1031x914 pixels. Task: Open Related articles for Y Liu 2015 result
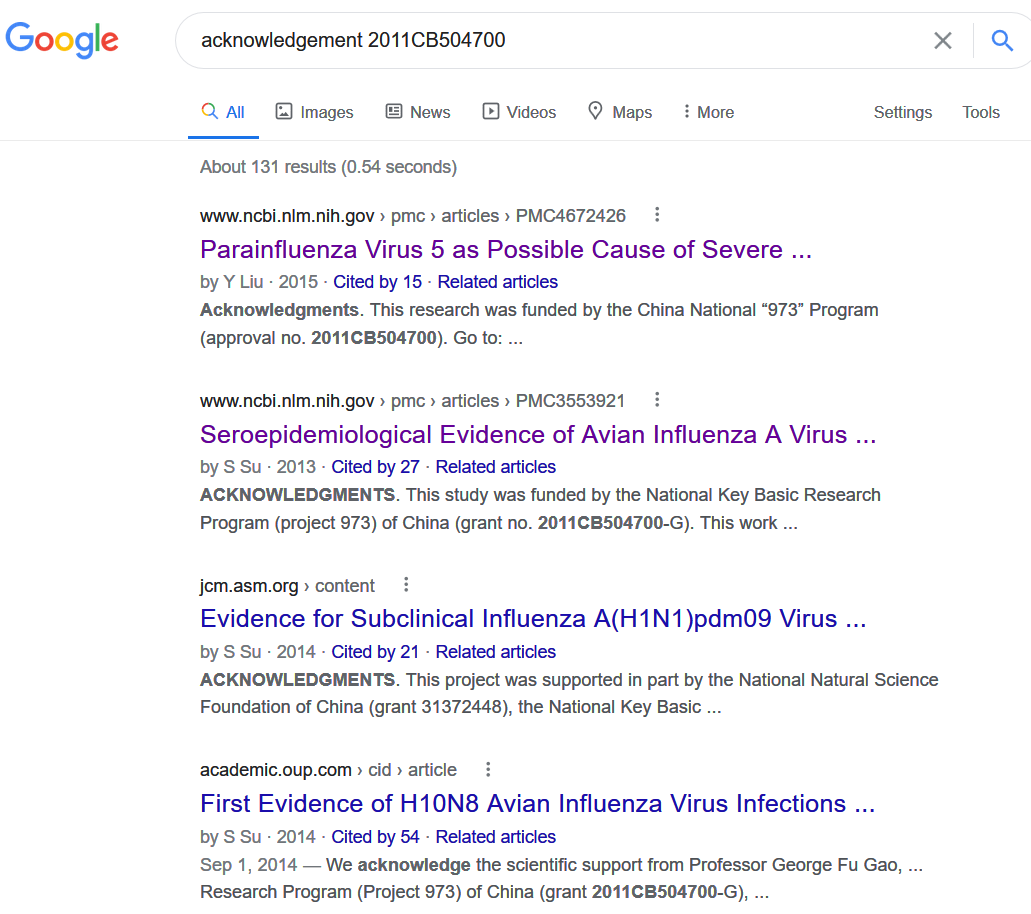pyautogui.click(x=498, y=281)
